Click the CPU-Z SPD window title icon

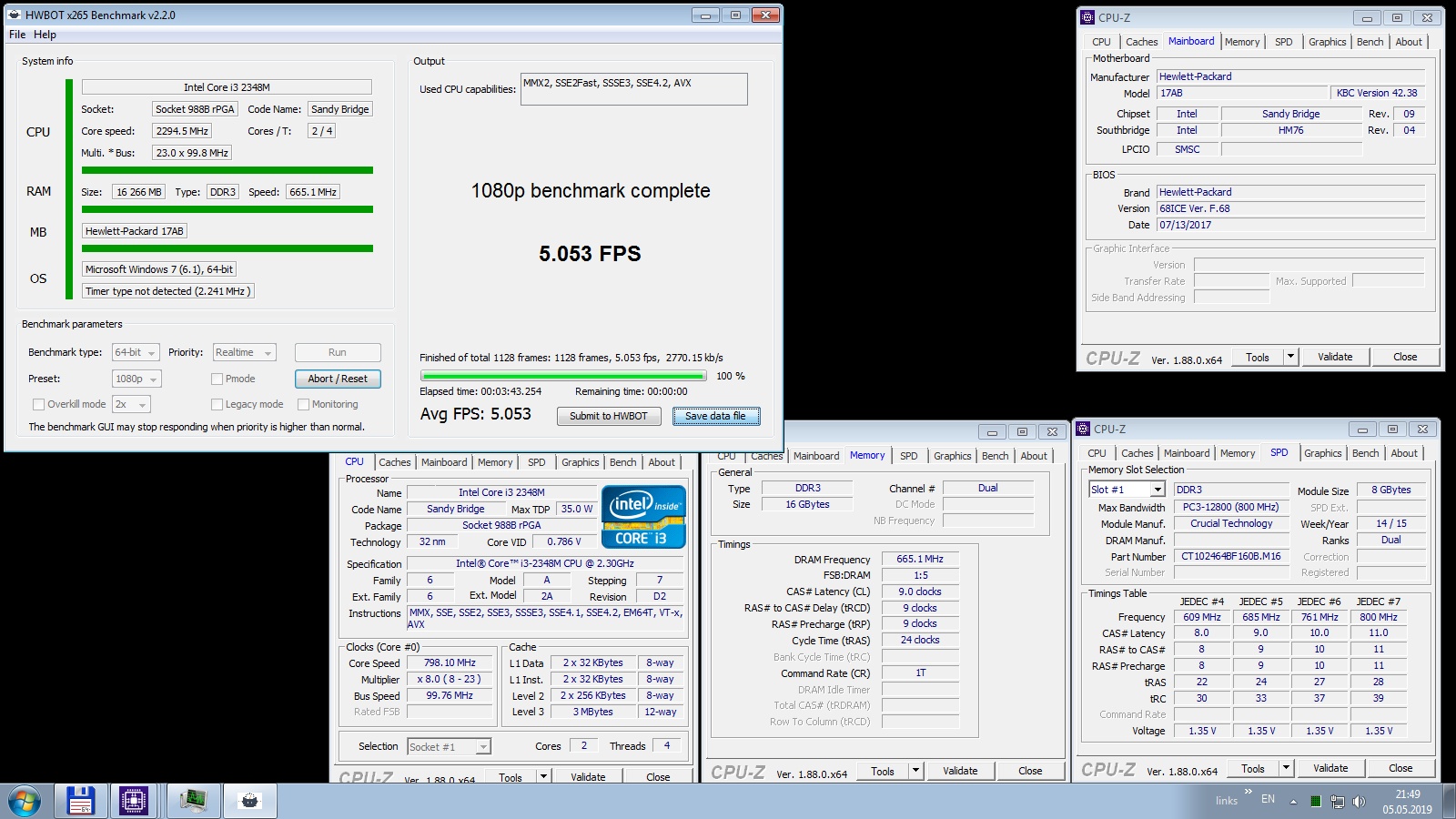click(1084, 429)
